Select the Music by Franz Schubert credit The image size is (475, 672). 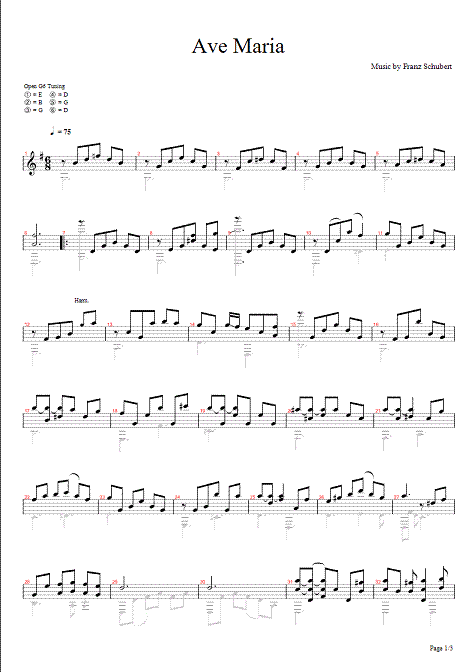411,66
